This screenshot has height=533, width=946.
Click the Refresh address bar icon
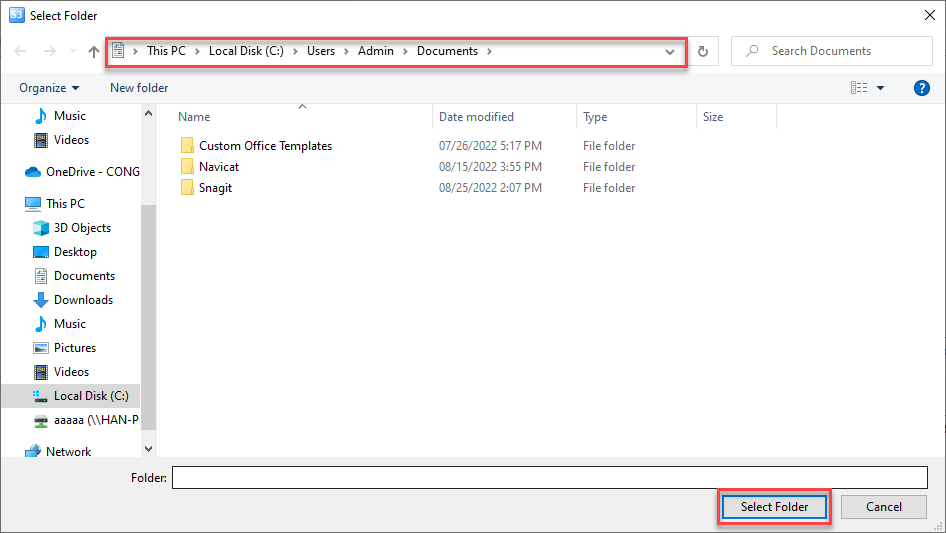coord(703,51)
